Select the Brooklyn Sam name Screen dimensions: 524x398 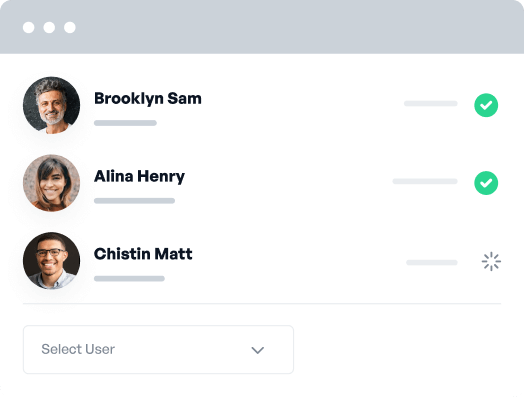(x=148, y=99)
